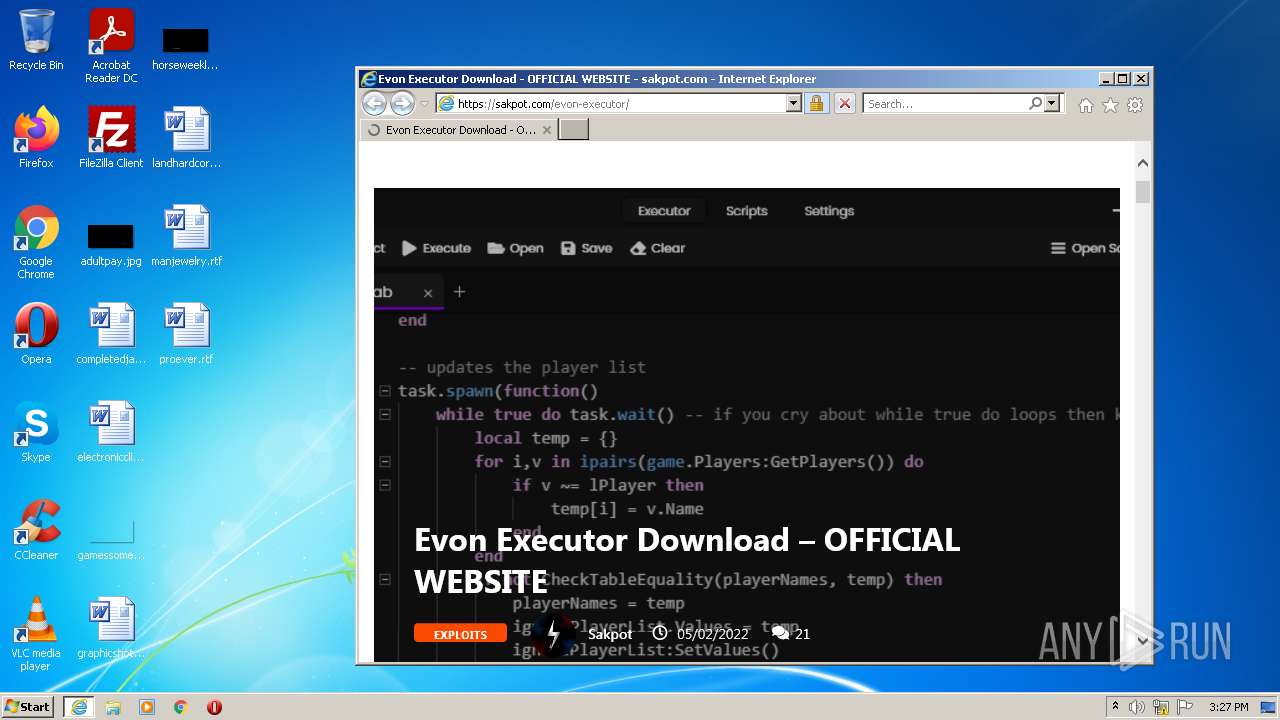
Task: Open graphicshot document file
Action: (x=111, y=628)
